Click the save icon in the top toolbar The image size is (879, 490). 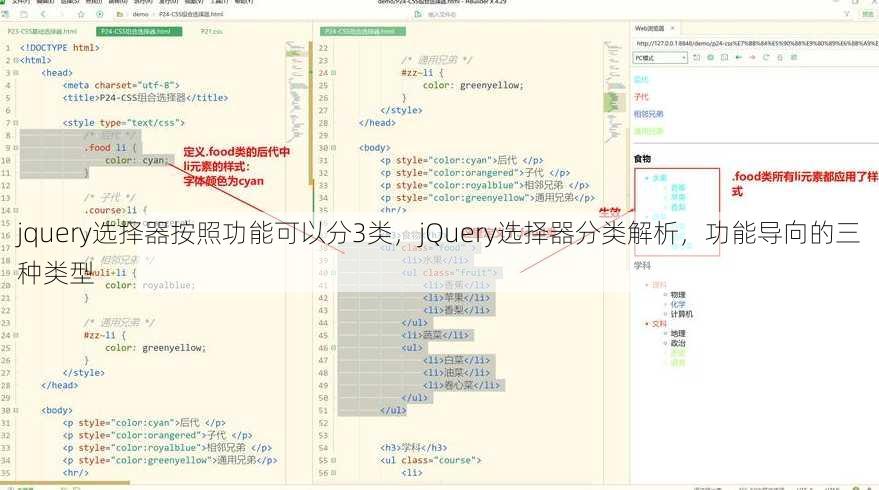24,14
